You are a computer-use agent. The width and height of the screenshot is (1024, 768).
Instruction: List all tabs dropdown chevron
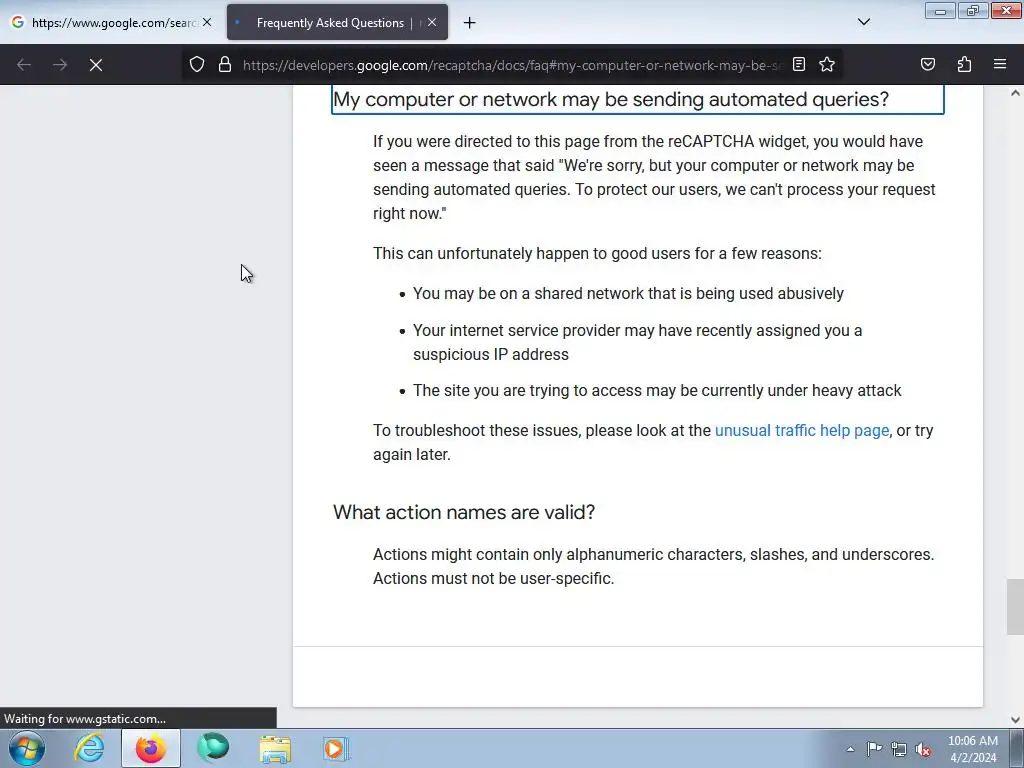point(864,22)
